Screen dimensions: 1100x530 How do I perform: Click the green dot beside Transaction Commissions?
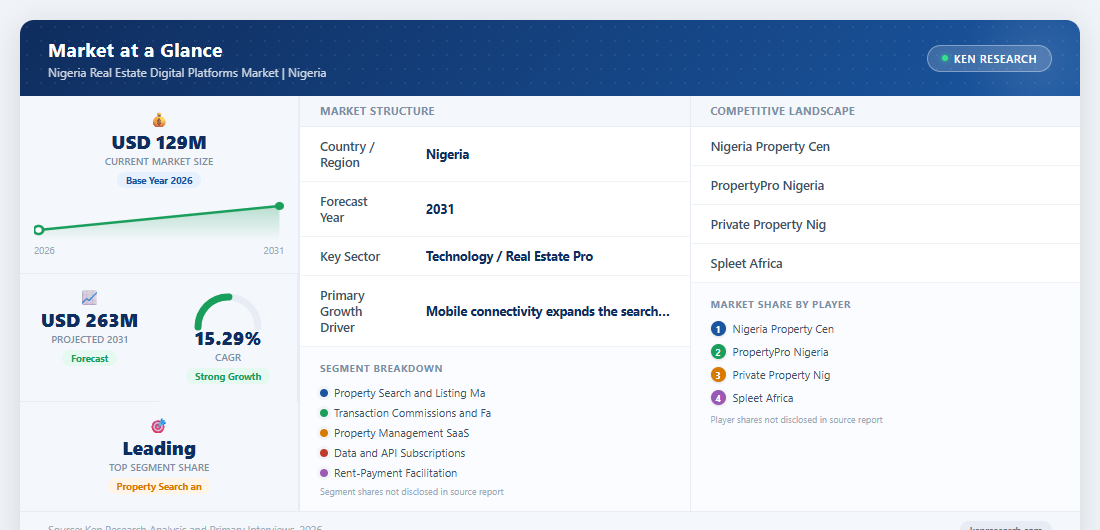[324, 413]
